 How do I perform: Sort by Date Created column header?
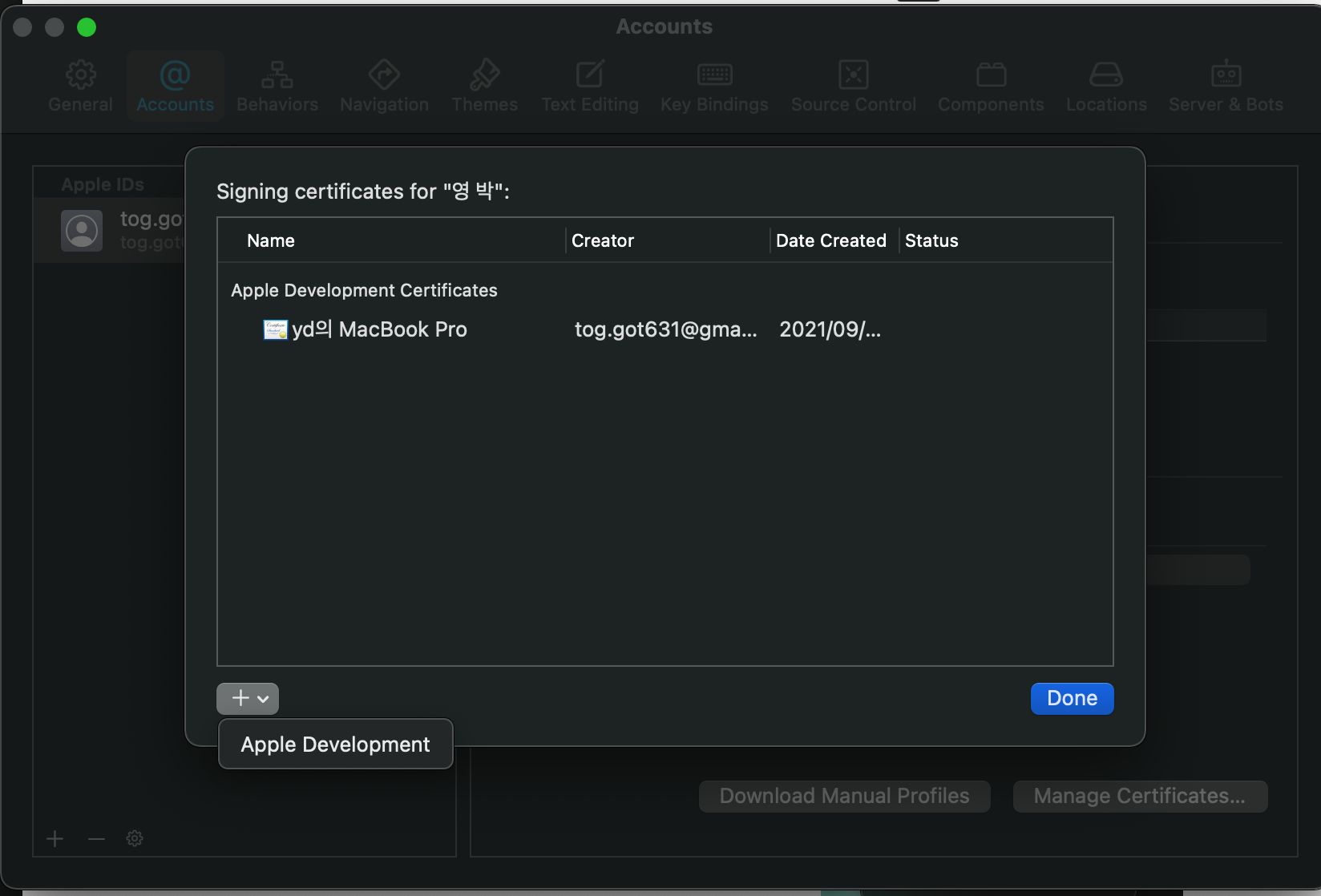pos(831,240)
